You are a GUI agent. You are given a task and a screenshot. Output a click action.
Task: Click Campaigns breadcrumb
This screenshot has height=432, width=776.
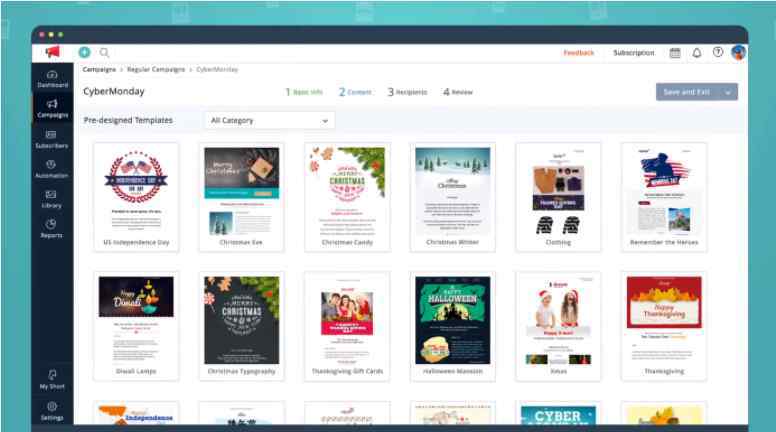click(x=99, y=69)
